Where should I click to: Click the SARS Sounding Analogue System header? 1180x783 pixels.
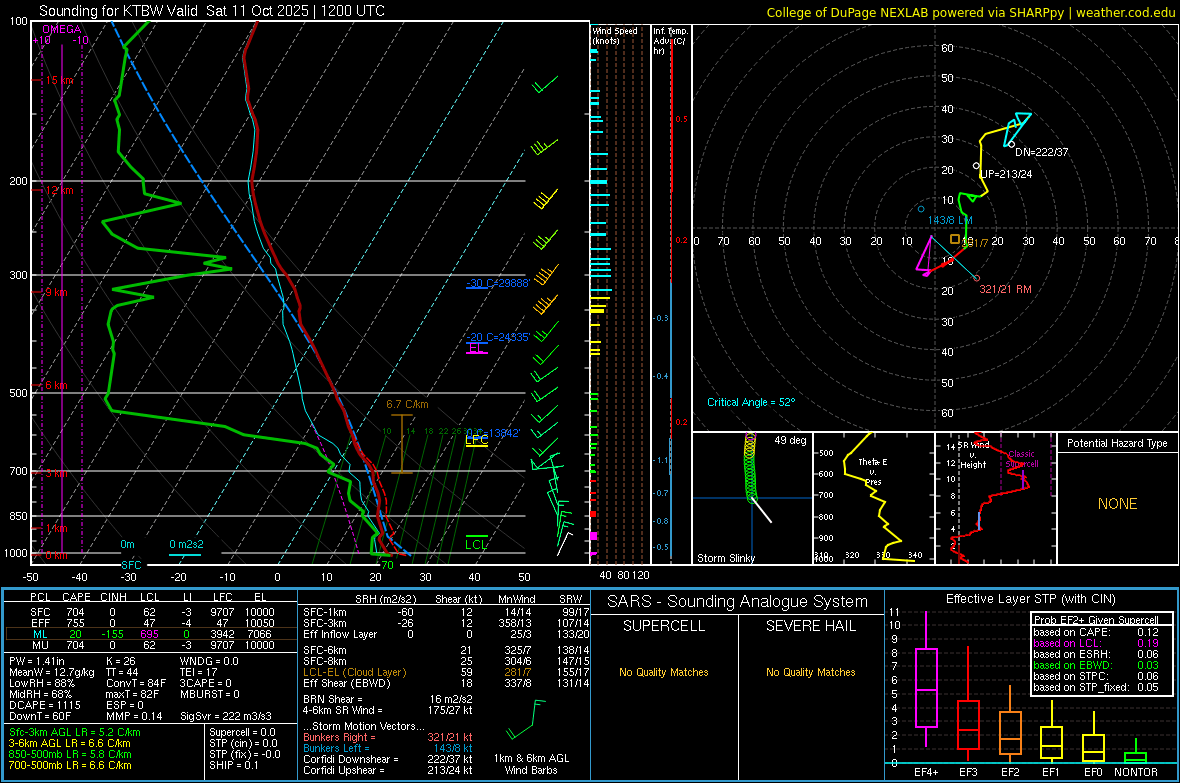click(x=738, y=602)
